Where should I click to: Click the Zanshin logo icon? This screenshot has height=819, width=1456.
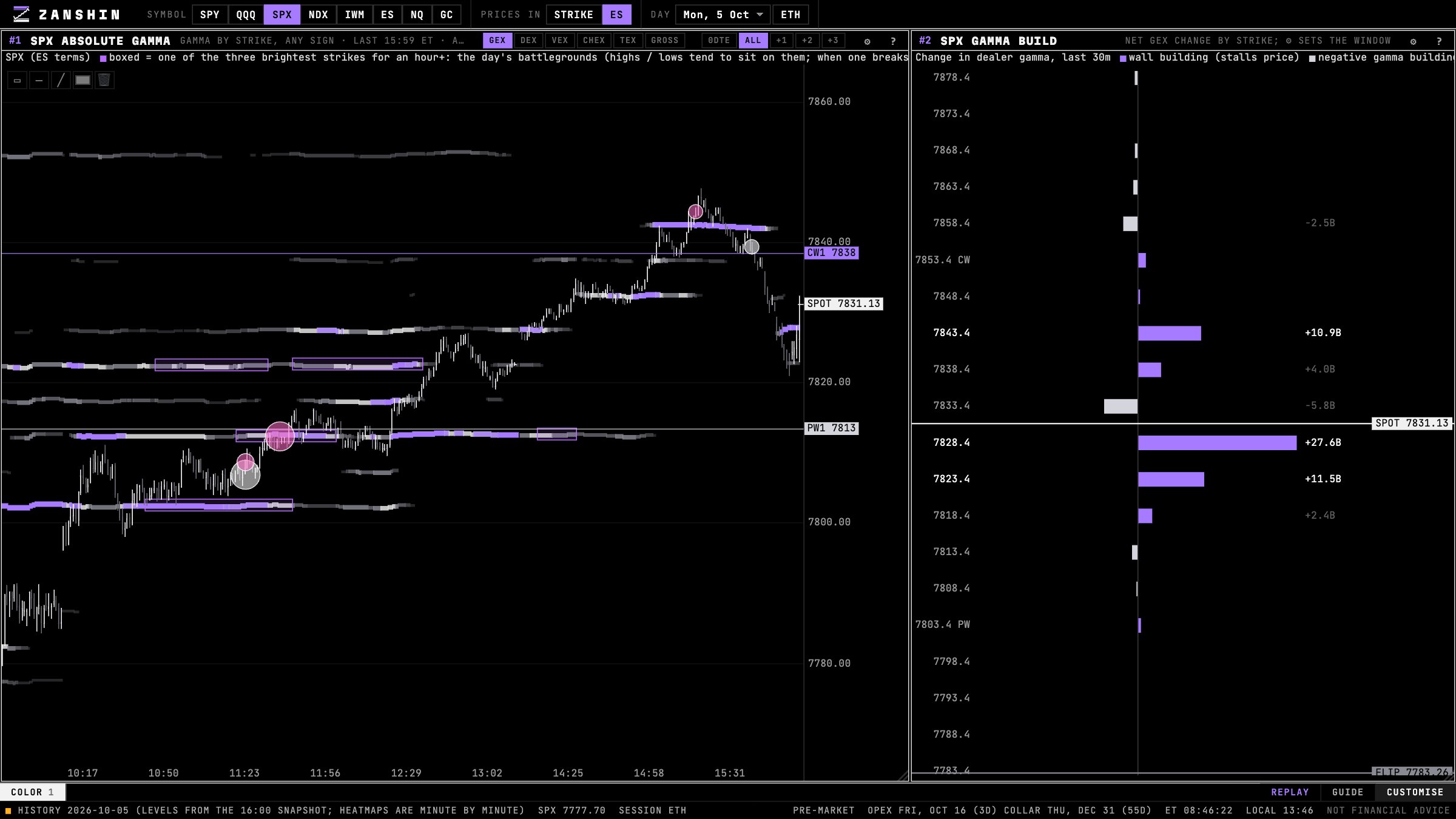tap(21, 14)
